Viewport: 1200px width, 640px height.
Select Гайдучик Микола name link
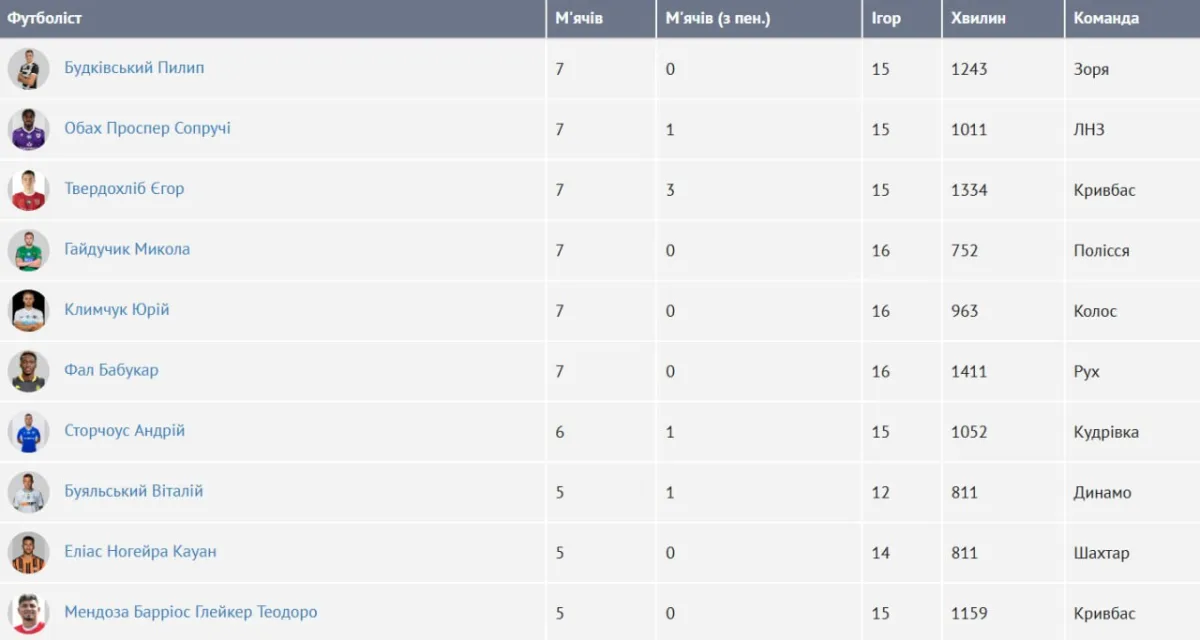tap(127, 249)
